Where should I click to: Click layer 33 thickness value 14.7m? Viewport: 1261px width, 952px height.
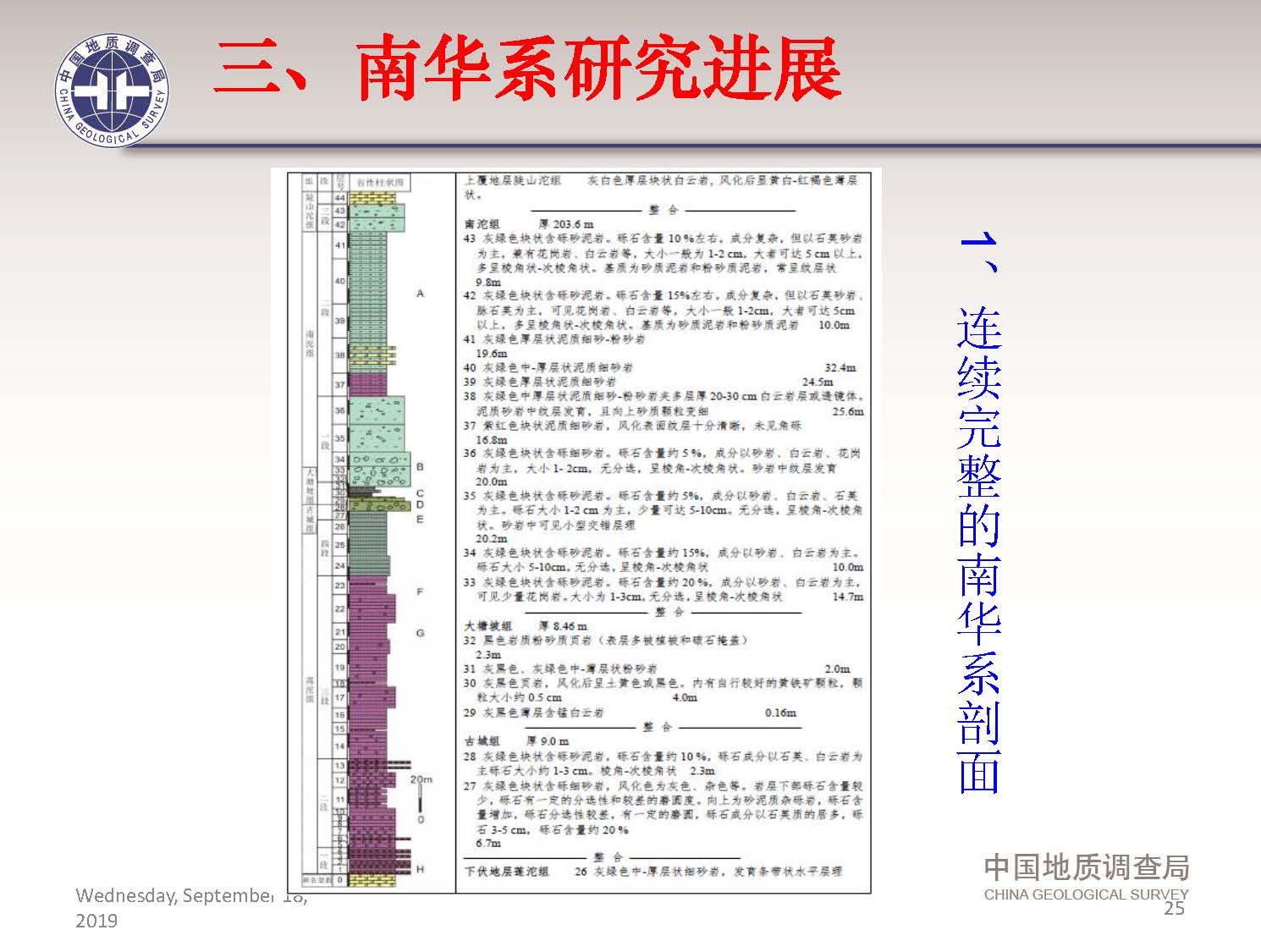(x=848, y=597)
